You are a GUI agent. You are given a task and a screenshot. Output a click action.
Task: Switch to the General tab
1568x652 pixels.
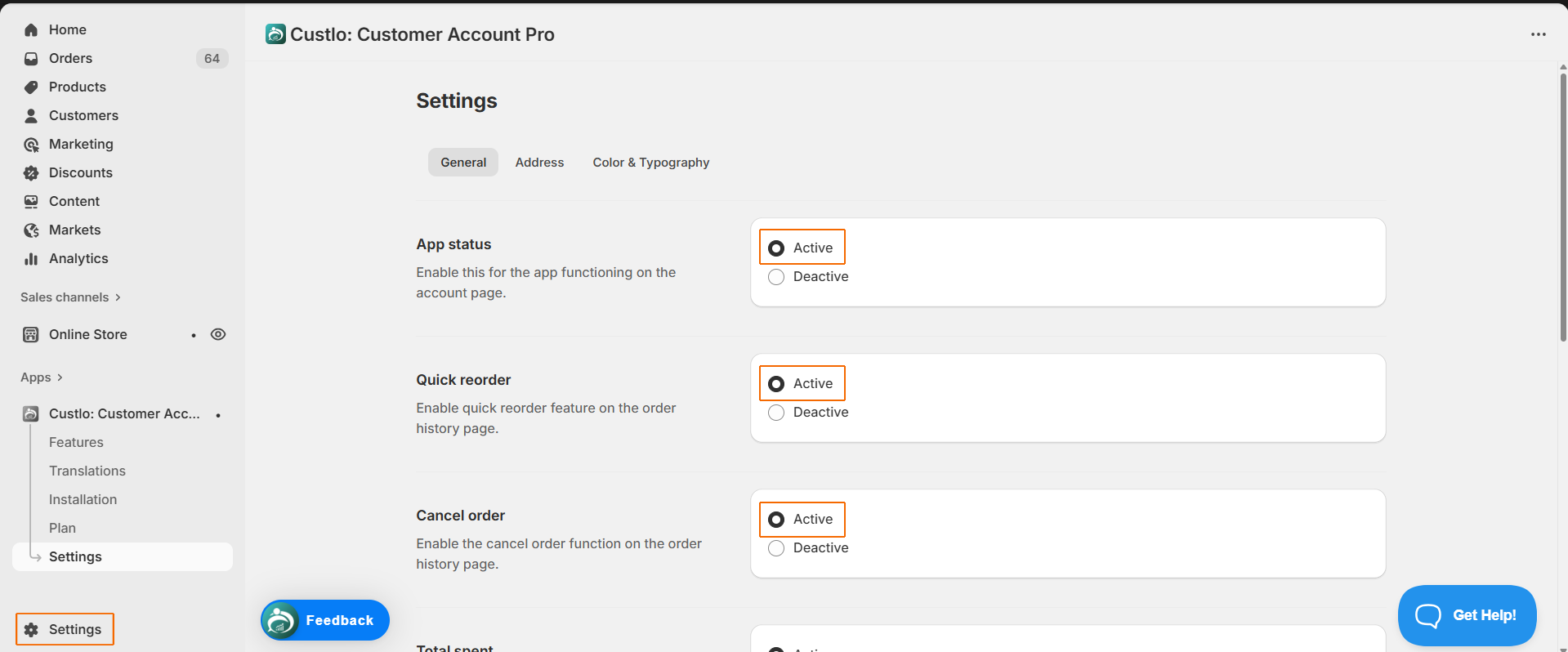point(463,163)
